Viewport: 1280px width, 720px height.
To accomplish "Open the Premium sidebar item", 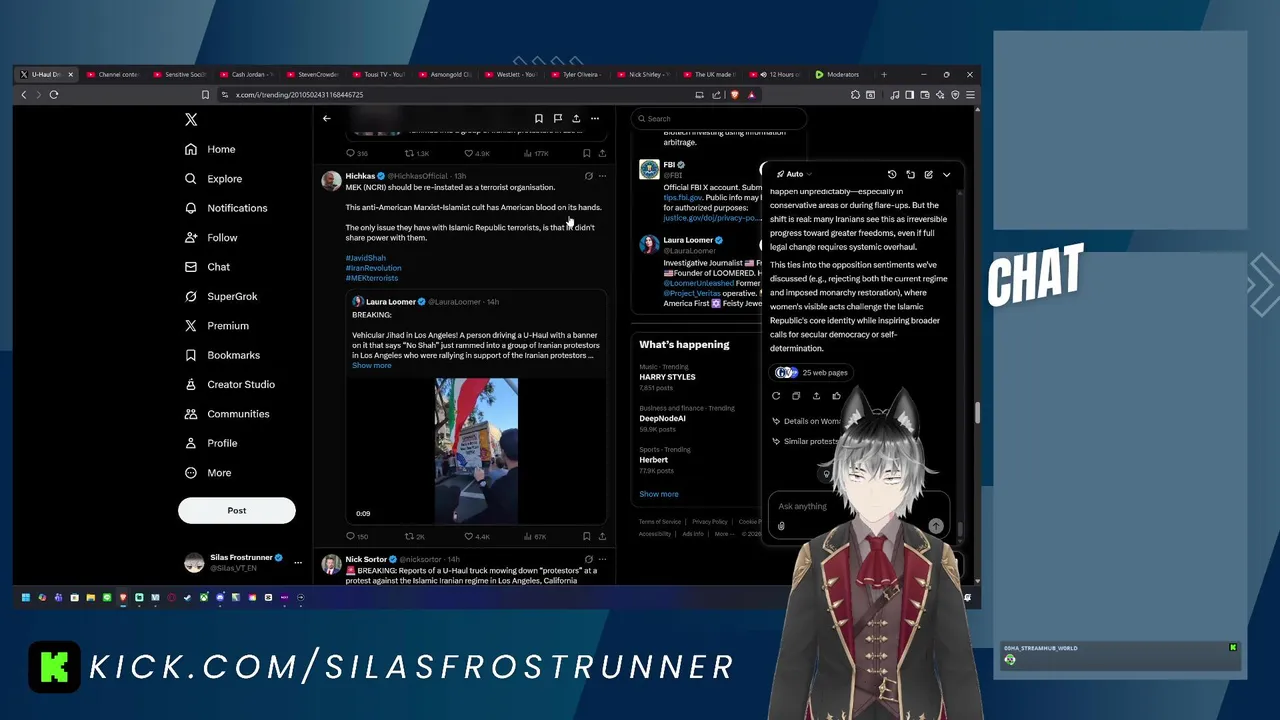I will pyautogui.click(x=216, y=326).
